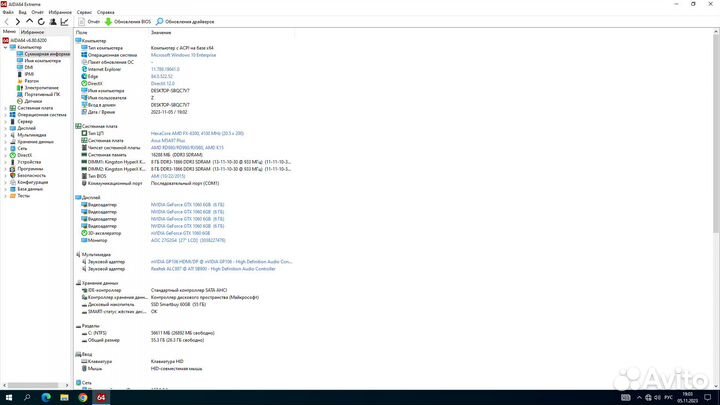Select Разгон item in the tree

click(x=33, y=80)
